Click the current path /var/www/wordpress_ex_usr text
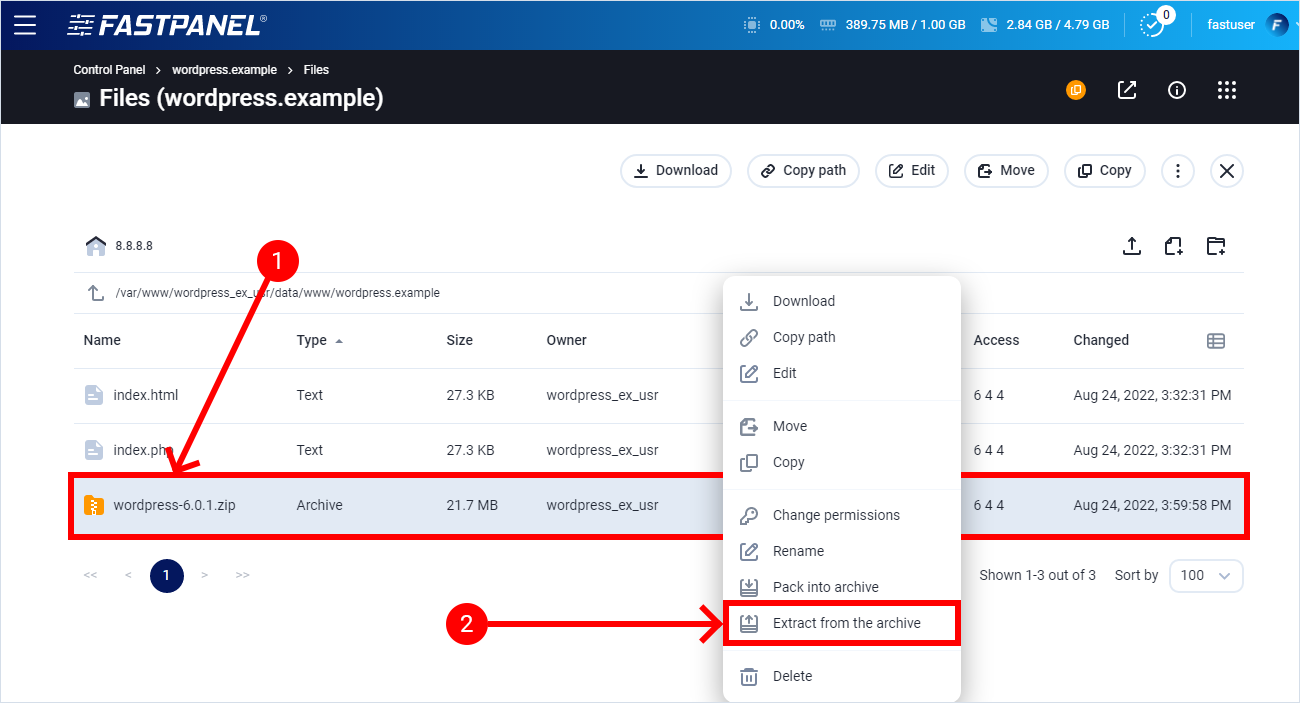Screen dimensions: 1300x703 (x=277, y=293)
